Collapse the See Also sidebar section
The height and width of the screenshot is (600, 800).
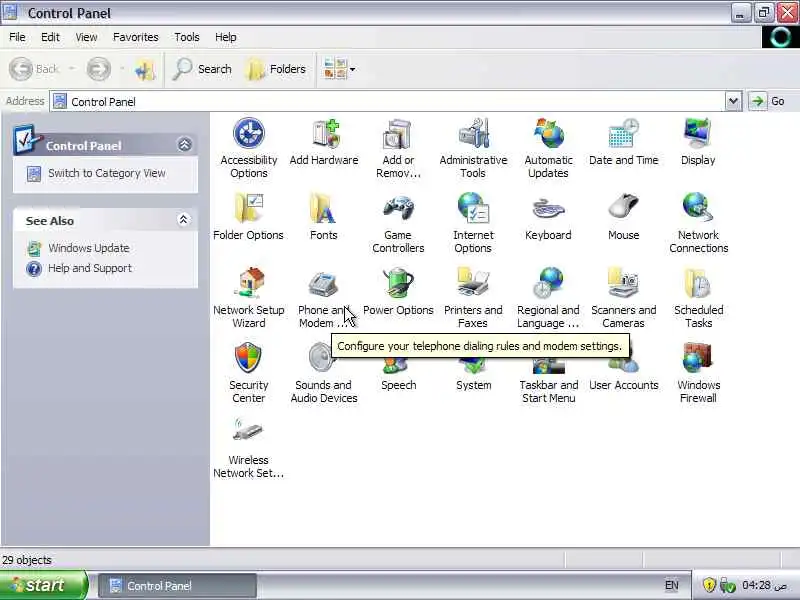pos(183,220)
